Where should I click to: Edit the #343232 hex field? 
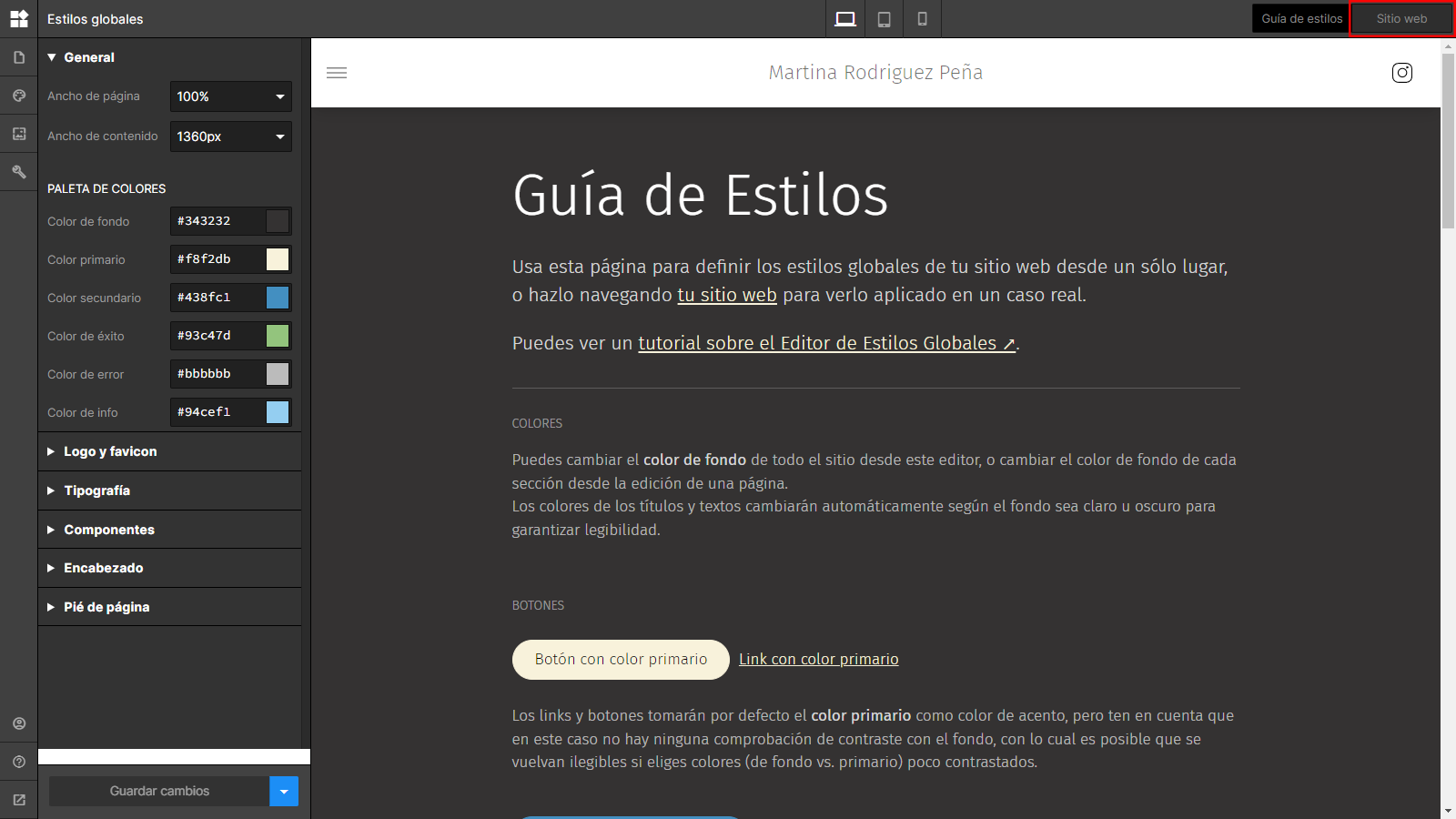(217, 221)
